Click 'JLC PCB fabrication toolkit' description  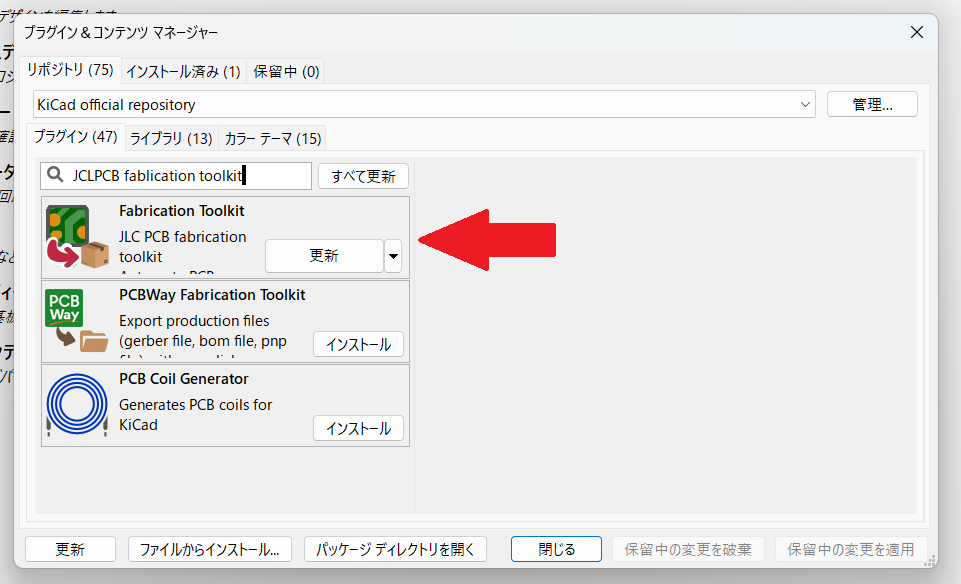coord(183,246)
